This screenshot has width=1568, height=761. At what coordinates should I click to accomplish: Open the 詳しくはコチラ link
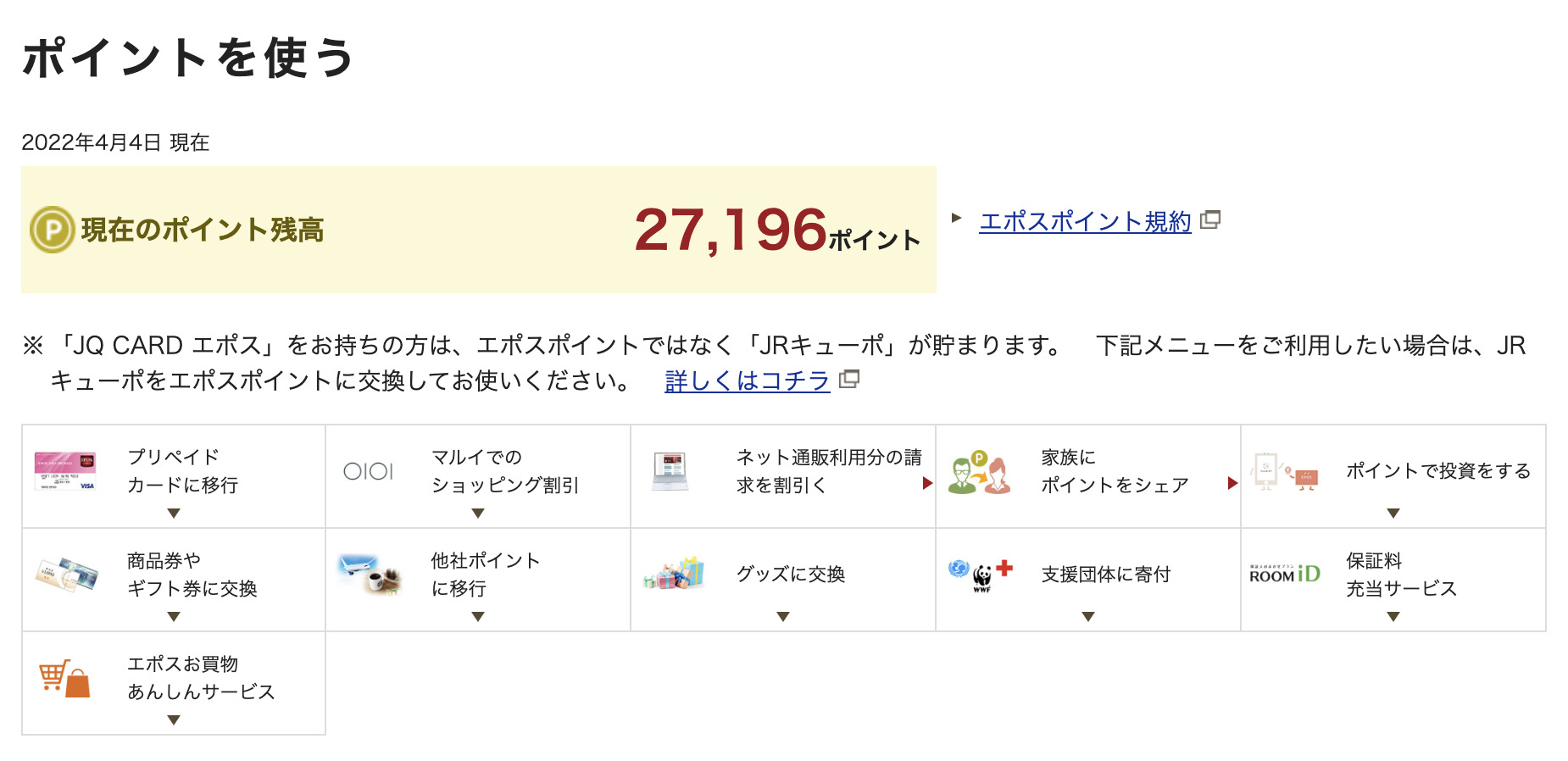[747, 380]
